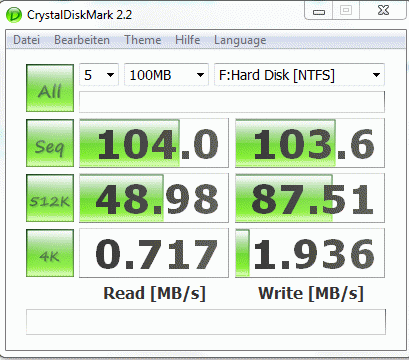Viewport: 409px width, 360px height.
Task: Run all benchmarks with the All button
Action: [50, 88]
